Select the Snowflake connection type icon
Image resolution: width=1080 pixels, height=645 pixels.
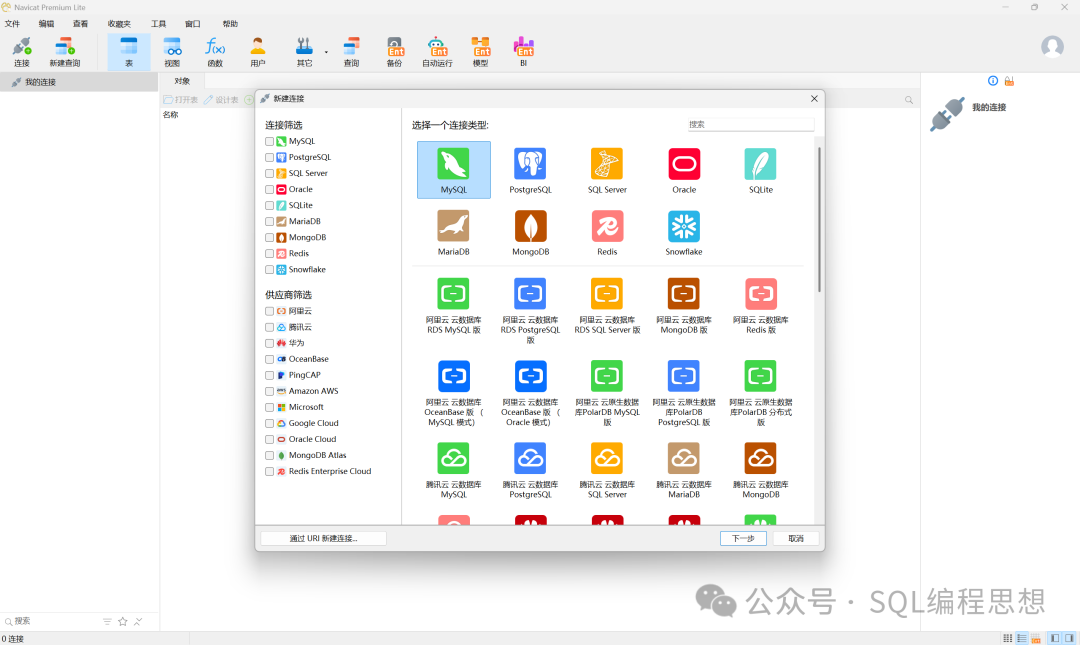pos(684,227)
